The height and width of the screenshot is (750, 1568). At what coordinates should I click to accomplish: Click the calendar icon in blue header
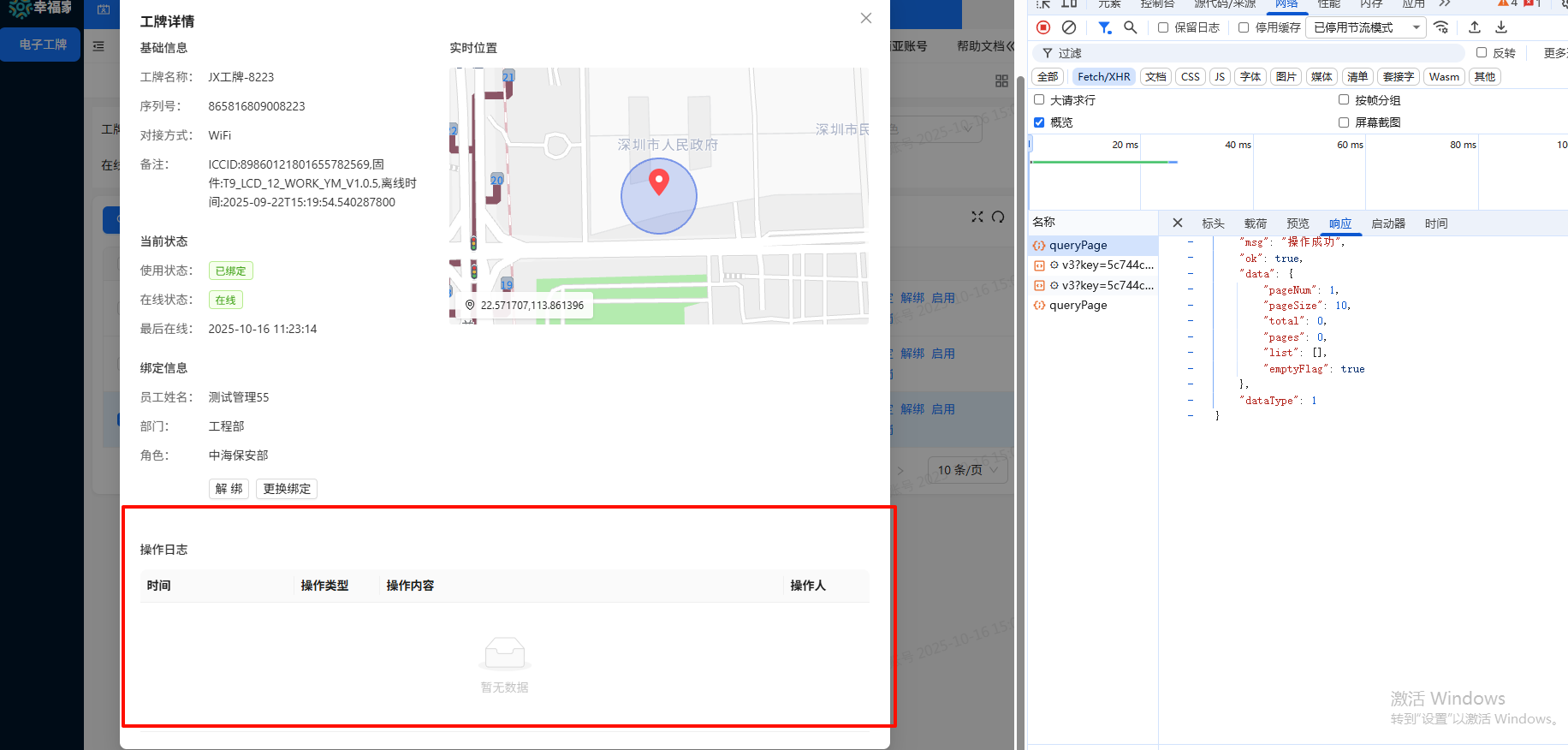104,9
